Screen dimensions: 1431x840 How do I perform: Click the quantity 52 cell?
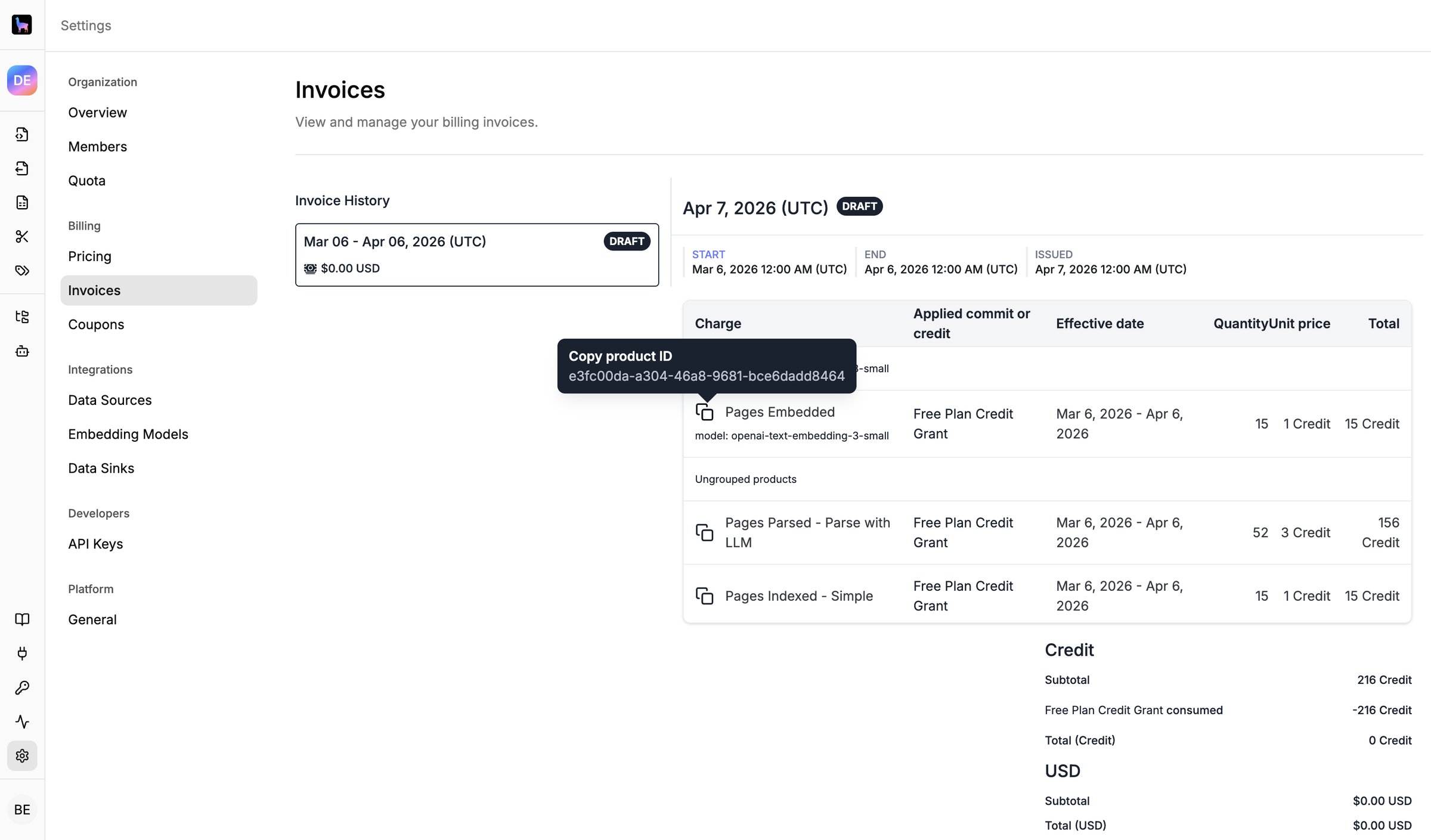point(1260,532)
